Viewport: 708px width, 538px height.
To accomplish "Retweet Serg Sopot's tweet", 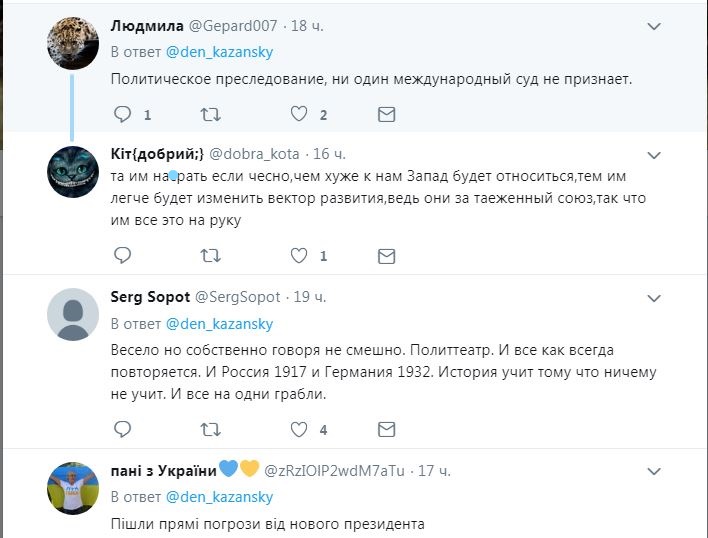I will [211, 429].
